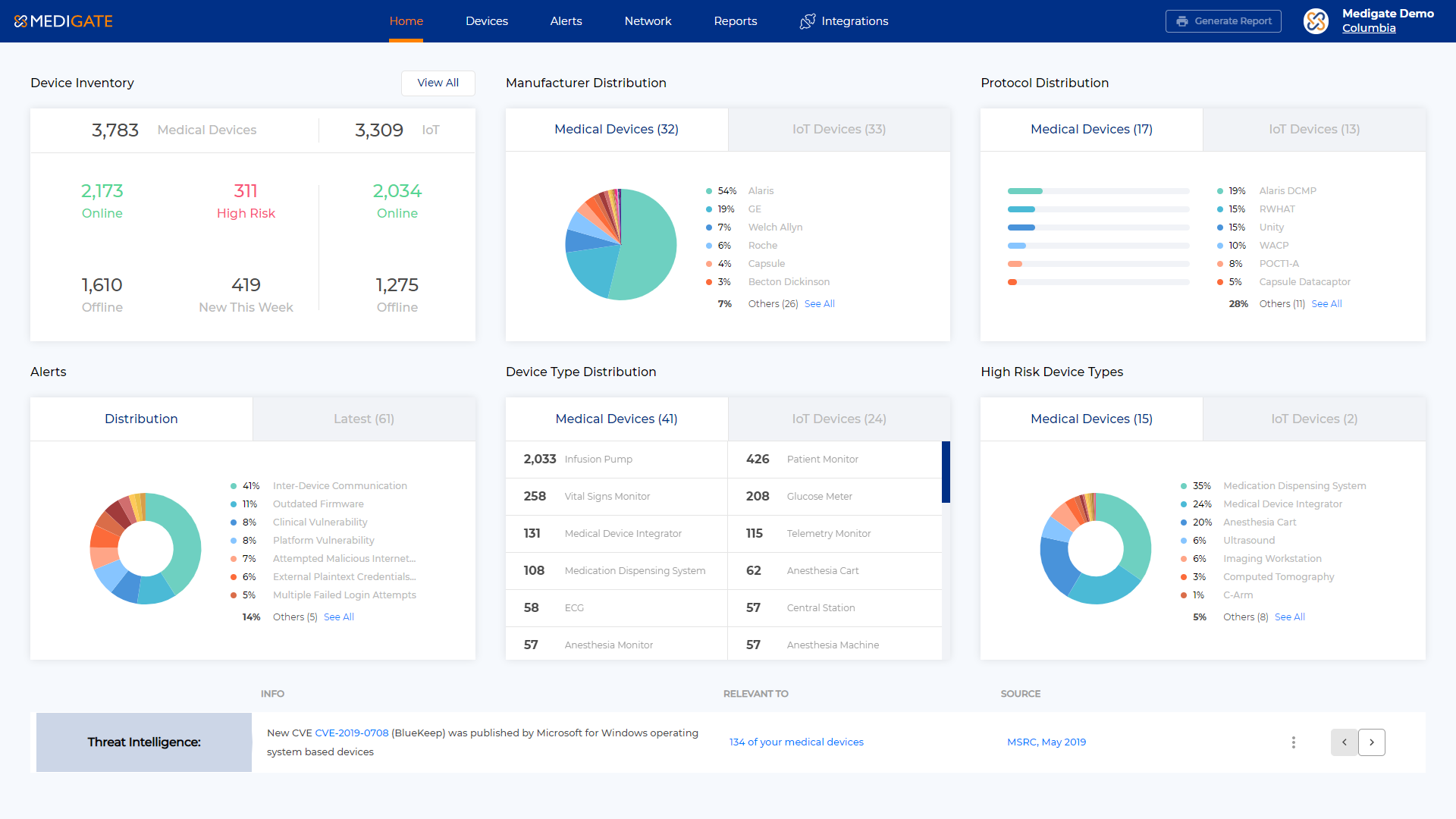This screenshot has width=1456, height=819.
Task: Click the Central Station row
Action: pyautogui.click(x=834, y=608)
